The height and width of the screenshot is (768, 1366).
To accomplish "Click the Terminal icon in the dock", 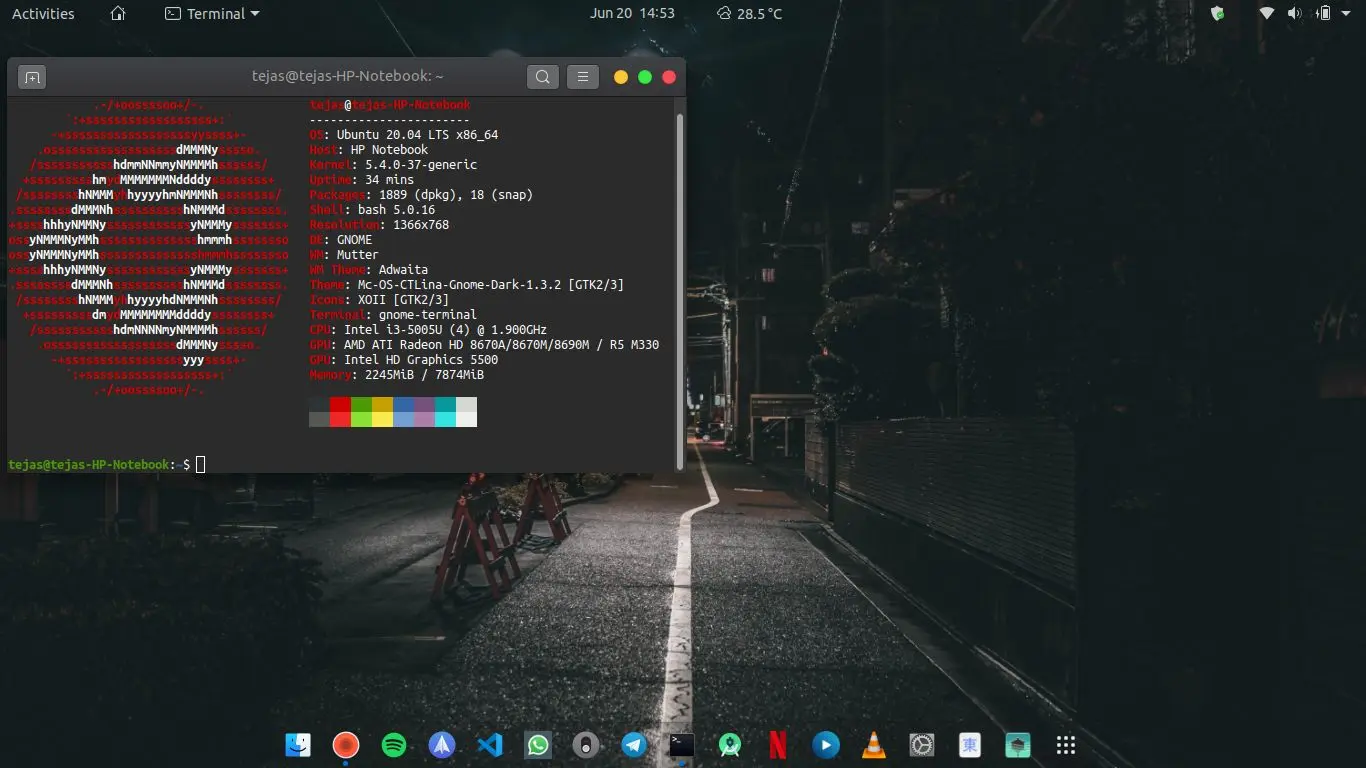I will (682, 745).
